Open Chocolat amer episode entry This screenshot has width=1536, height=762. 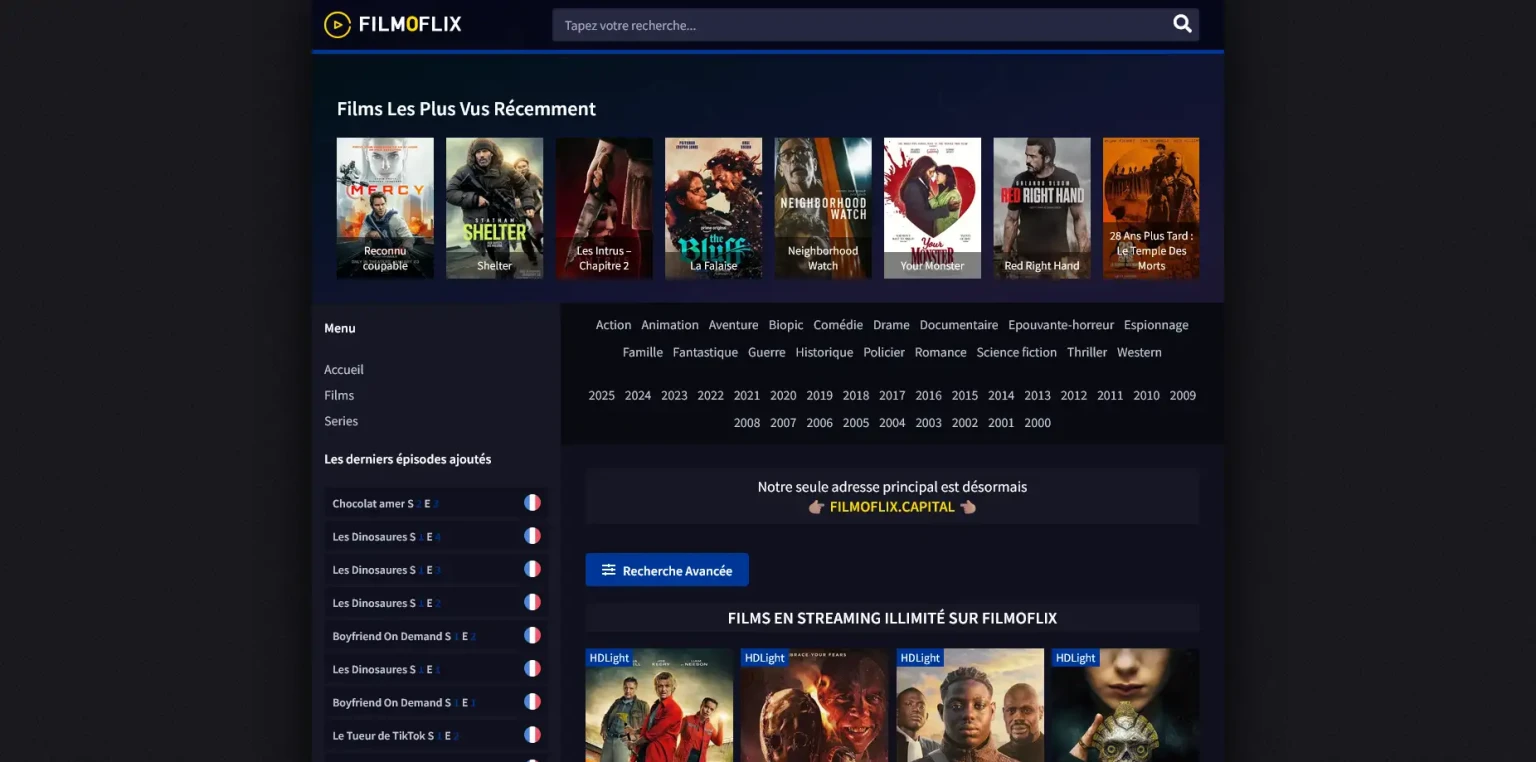[436, 503]
